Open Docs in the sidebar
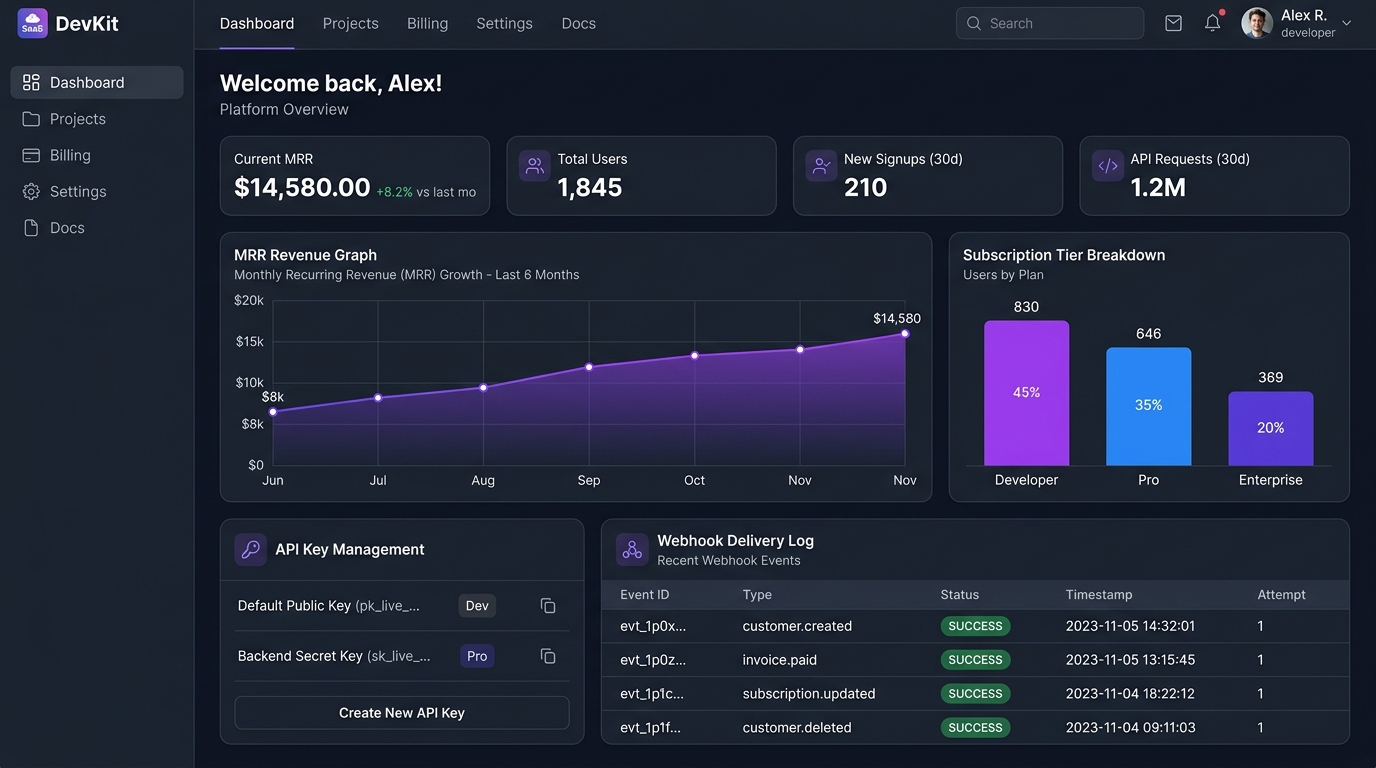Image resolution: width=1376 pixels, height=768 pixels. [97, 228]
